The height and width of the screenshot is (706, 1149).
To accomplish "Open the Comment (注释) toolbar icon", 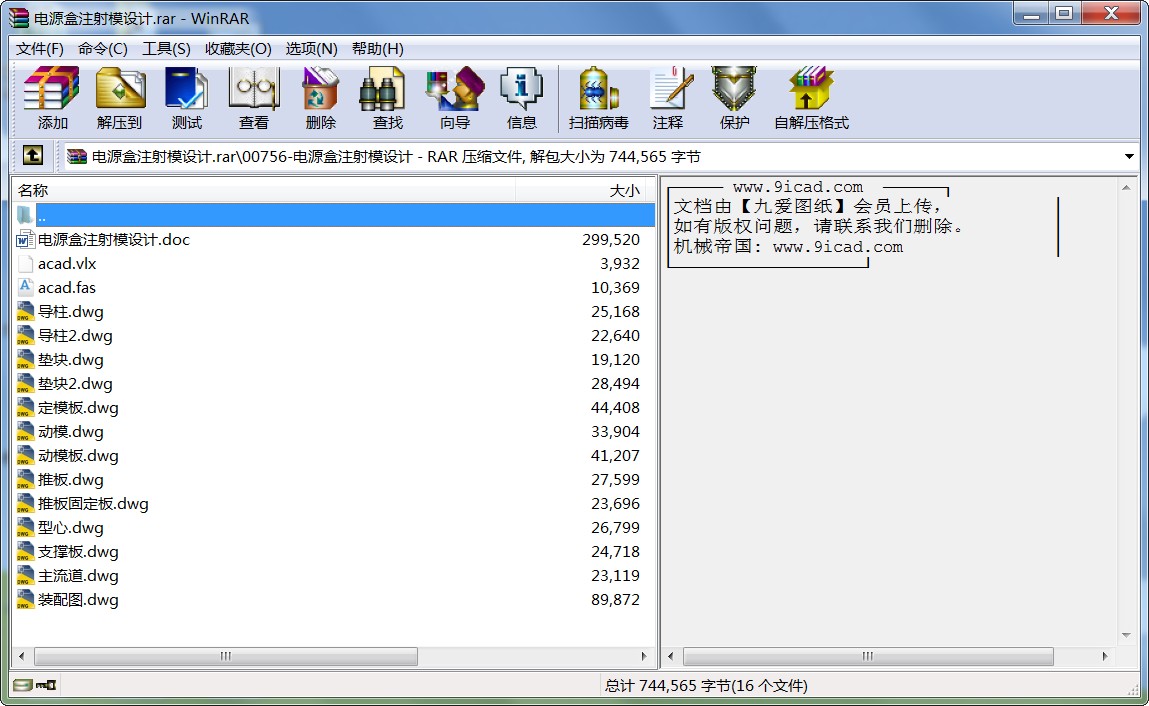I will point(668,98).
